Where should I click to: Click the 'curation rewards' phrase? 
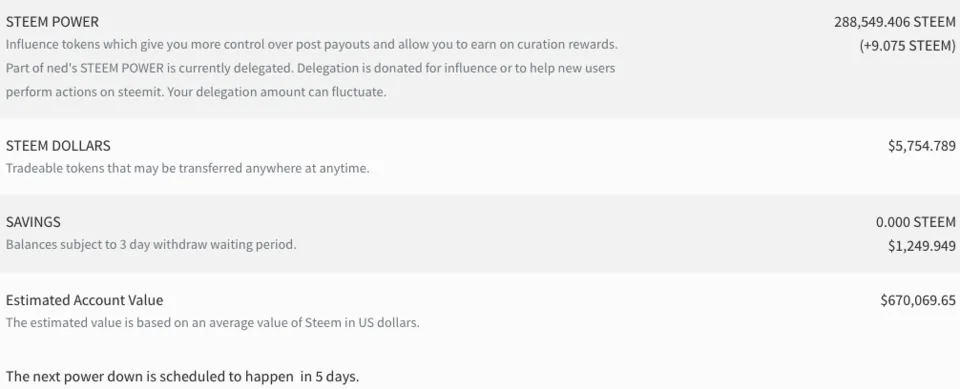coord(567,45)
